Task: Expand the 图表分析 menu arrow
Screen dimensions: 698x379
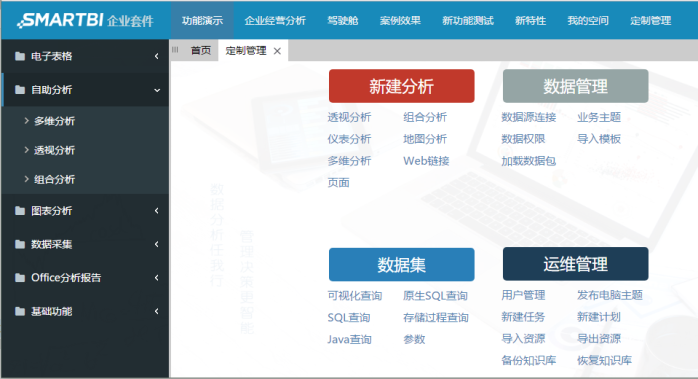Action: pos(157,211)
